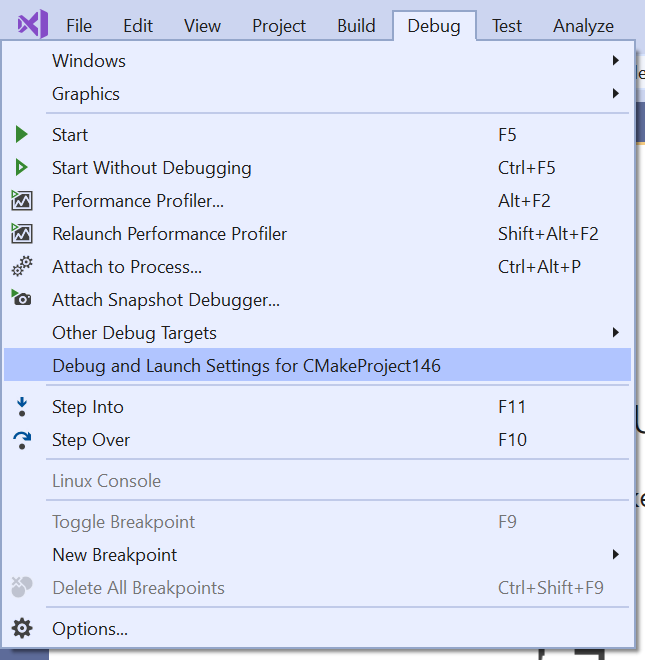The image size is (645, 660).
Task: Choose Start Without Debugging
Action: [x=317, y=168]
